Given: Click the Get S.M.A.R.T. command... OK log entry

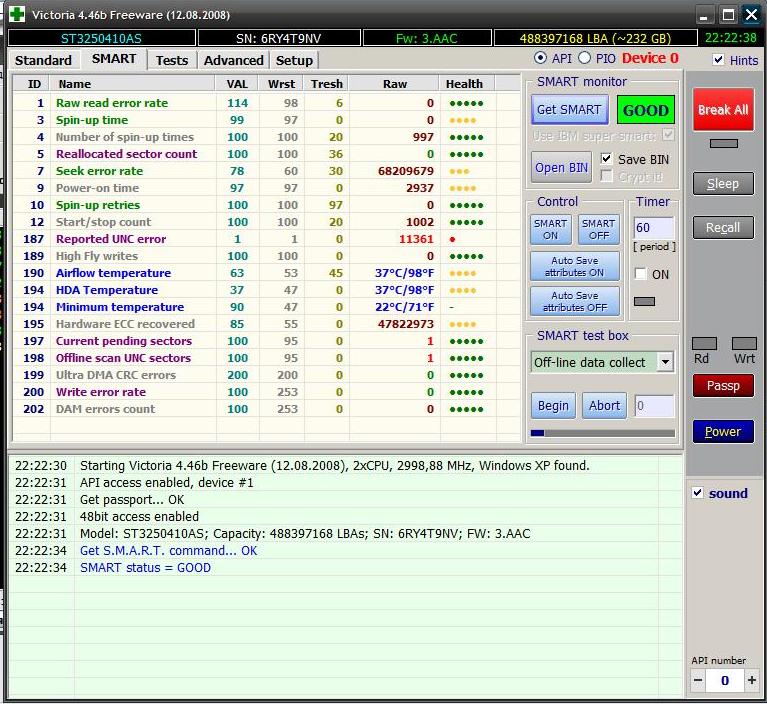Looking at the screenshot, I should pos(168,550).
